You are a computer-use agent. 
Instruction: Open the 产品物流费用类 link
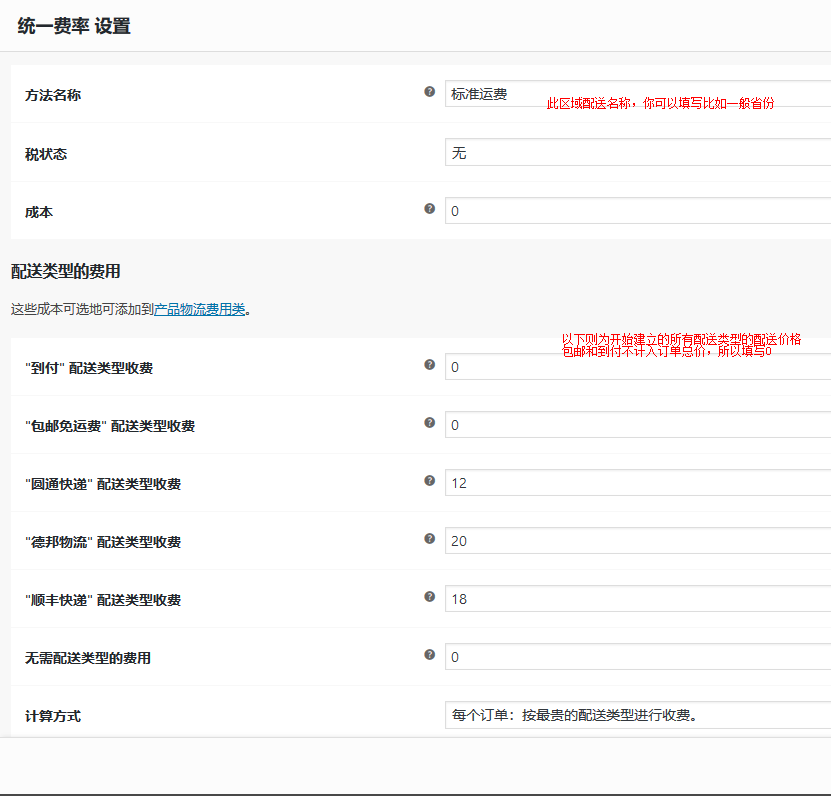[x=200, y=308]
